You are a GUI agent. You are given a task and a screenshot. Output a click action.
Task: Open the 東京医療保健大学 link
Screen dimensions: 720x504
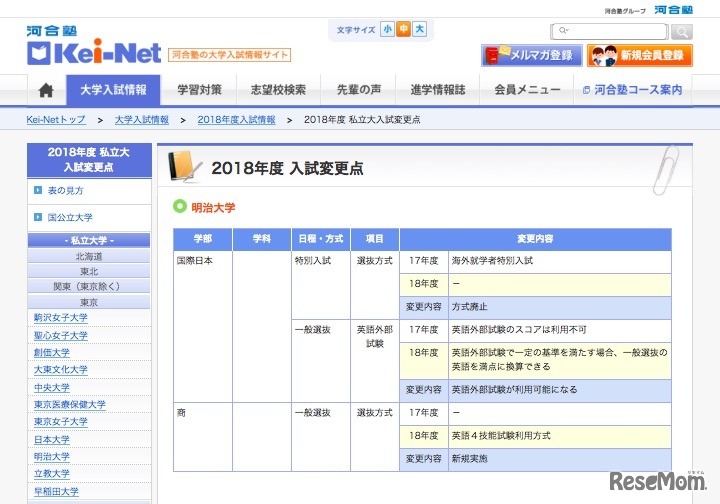69,404
